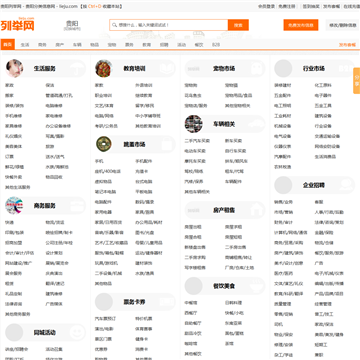Click the pet face icon in 宠物市场 header
The width and height of the screenshot is (360, 360).
coord(257,69)
